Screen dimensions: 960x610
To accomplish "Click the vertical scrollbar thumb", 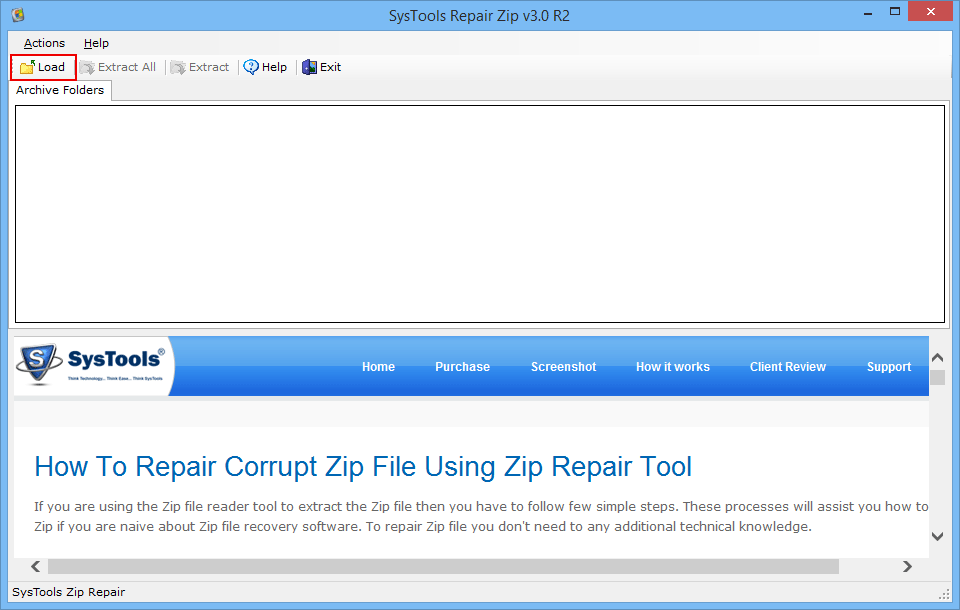I will pyautogui.click(x=937, y=377).
